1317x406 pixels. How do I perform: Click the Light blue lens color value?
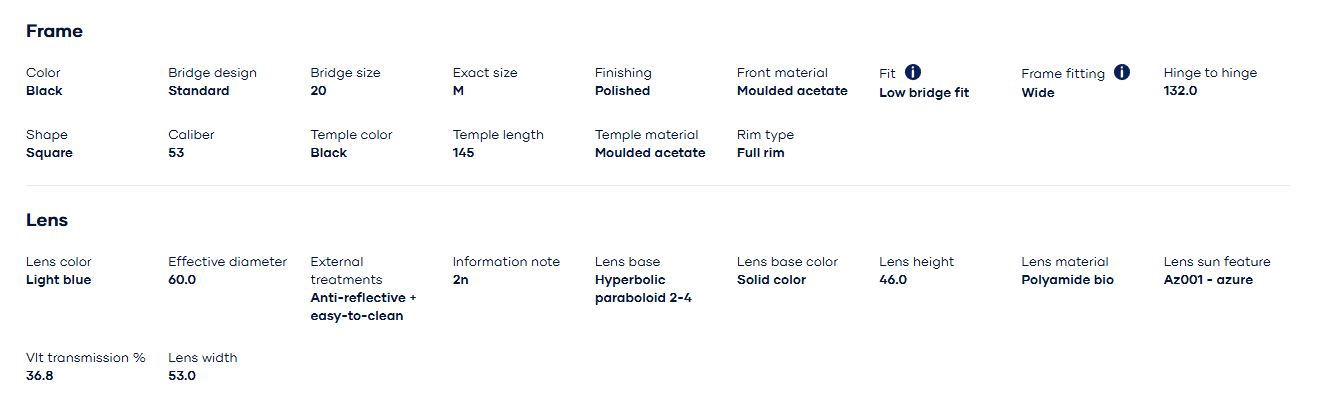(58, 280)
